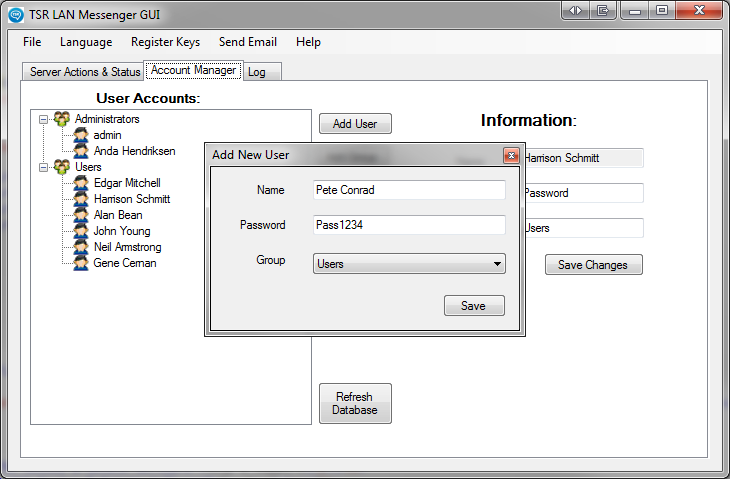Click Alan Bean's user icon
Image resolution: width=730 pixels, height=479 pixels.
[x=81, y=215]
